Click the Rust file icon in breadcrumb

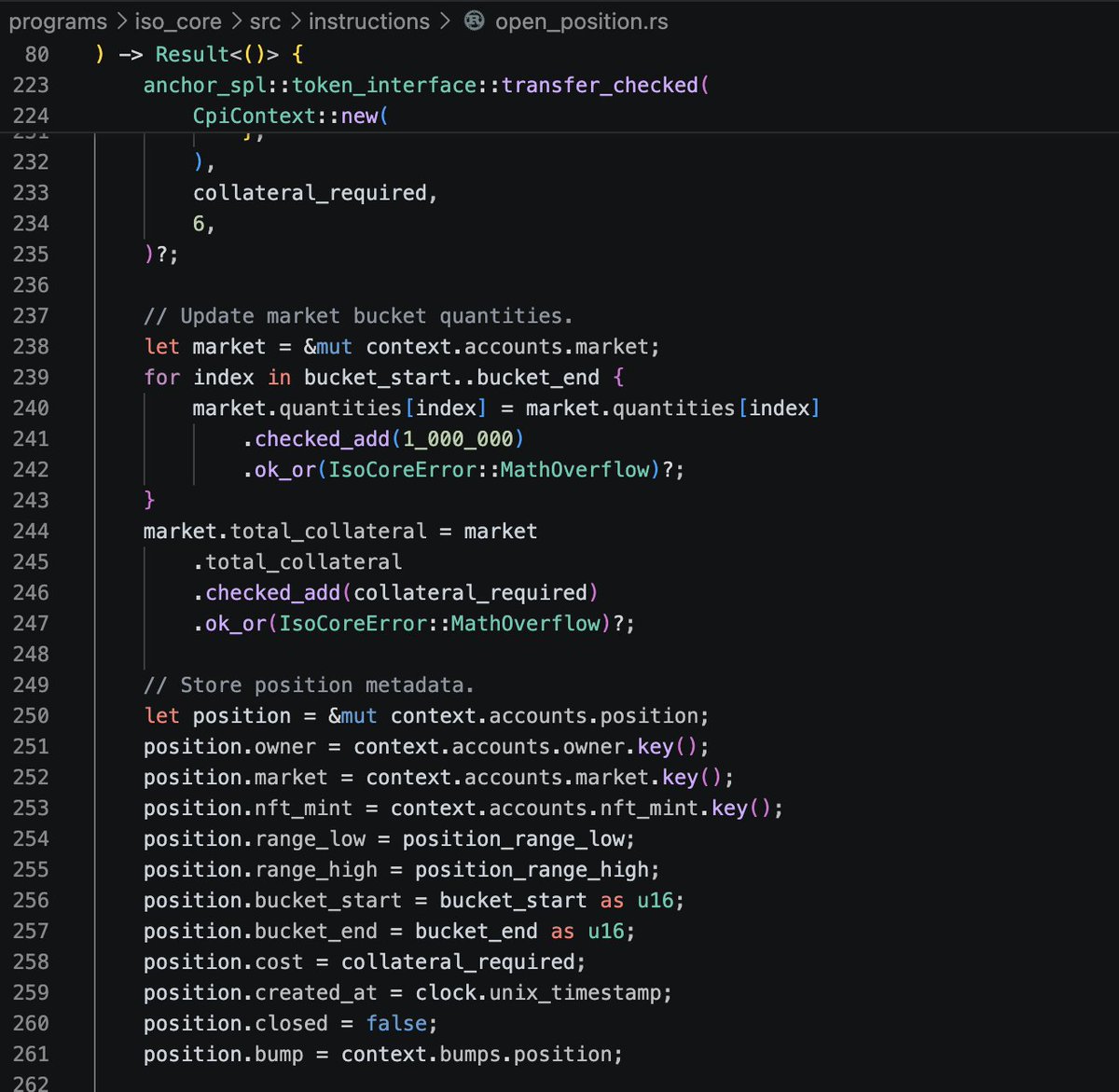(474, 21)
